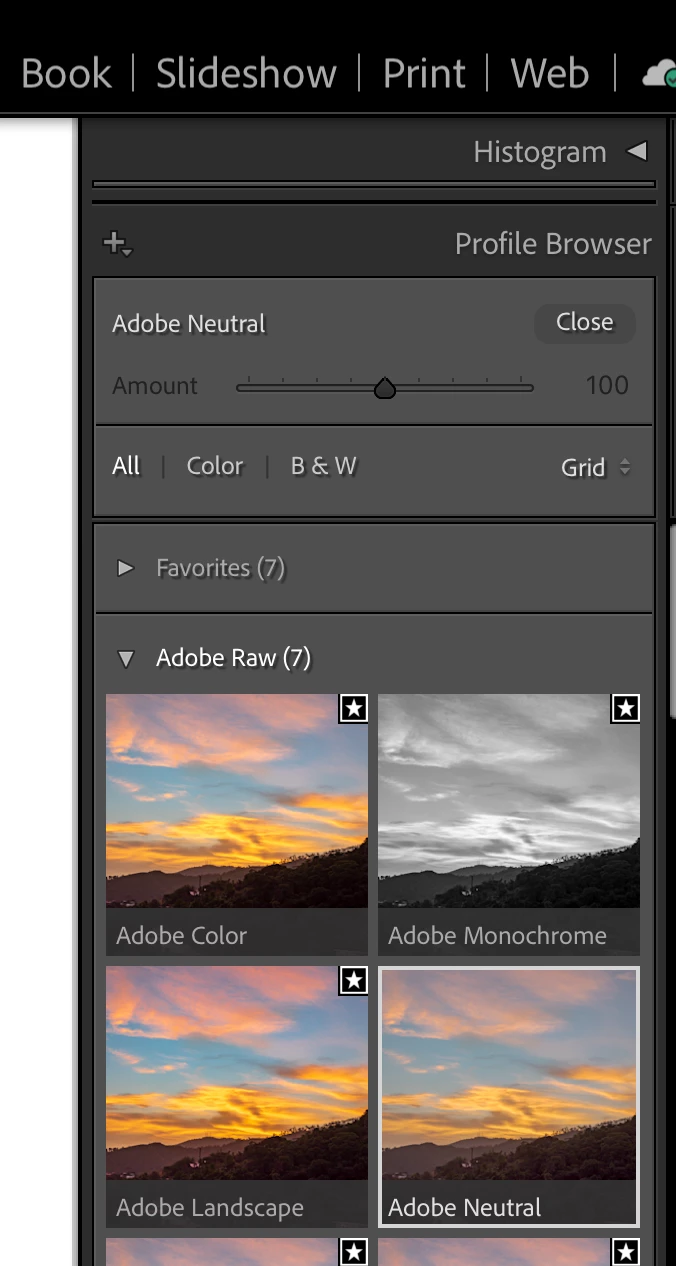Toggle favorite star on Adobe Color

pos(354,709)
